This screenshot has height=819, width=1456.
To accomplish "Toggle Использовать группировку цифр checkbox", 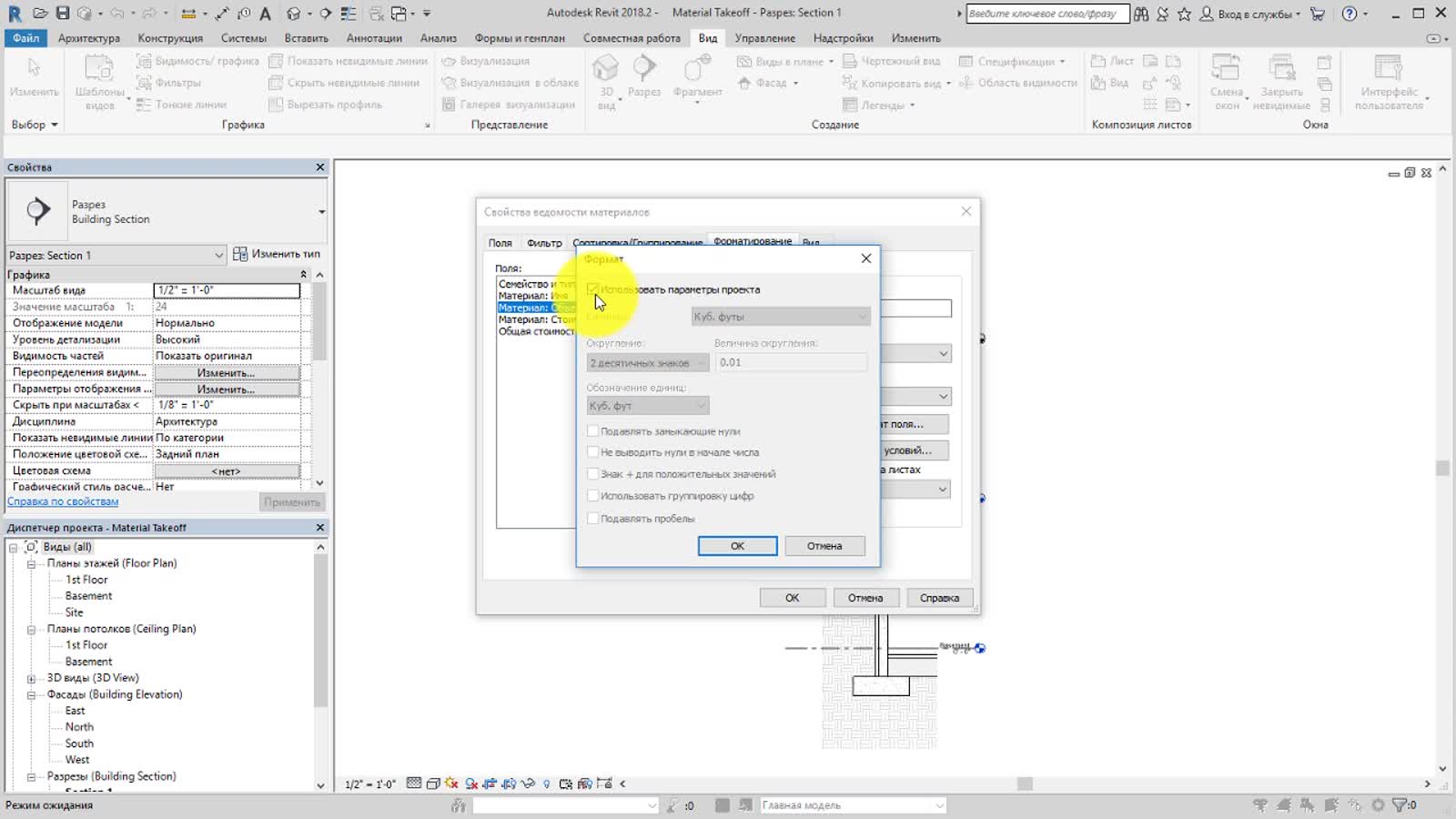I will click(x=592, y=496).
